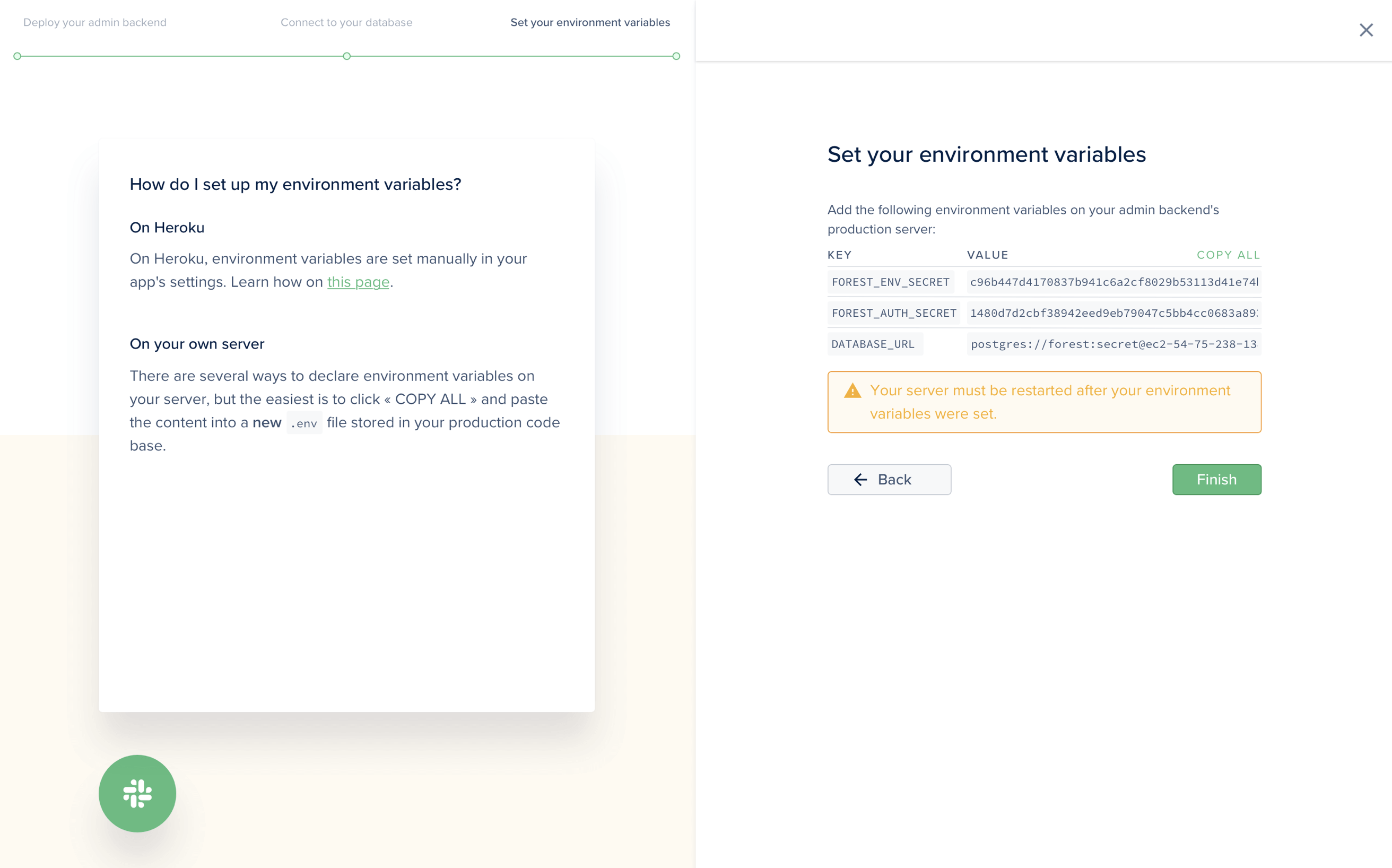Viewport: 1392px width, 868px height.
Task: Select Set your environment variables step
Action: (589, 22)
